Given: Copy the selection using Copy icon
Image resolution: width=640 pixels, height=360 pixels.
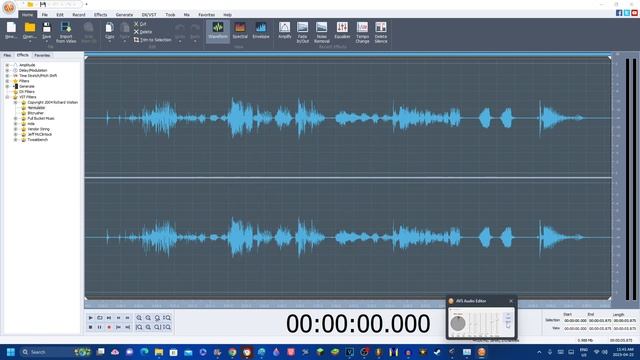Looking at the screenshot, I should [x=109, y=29].
